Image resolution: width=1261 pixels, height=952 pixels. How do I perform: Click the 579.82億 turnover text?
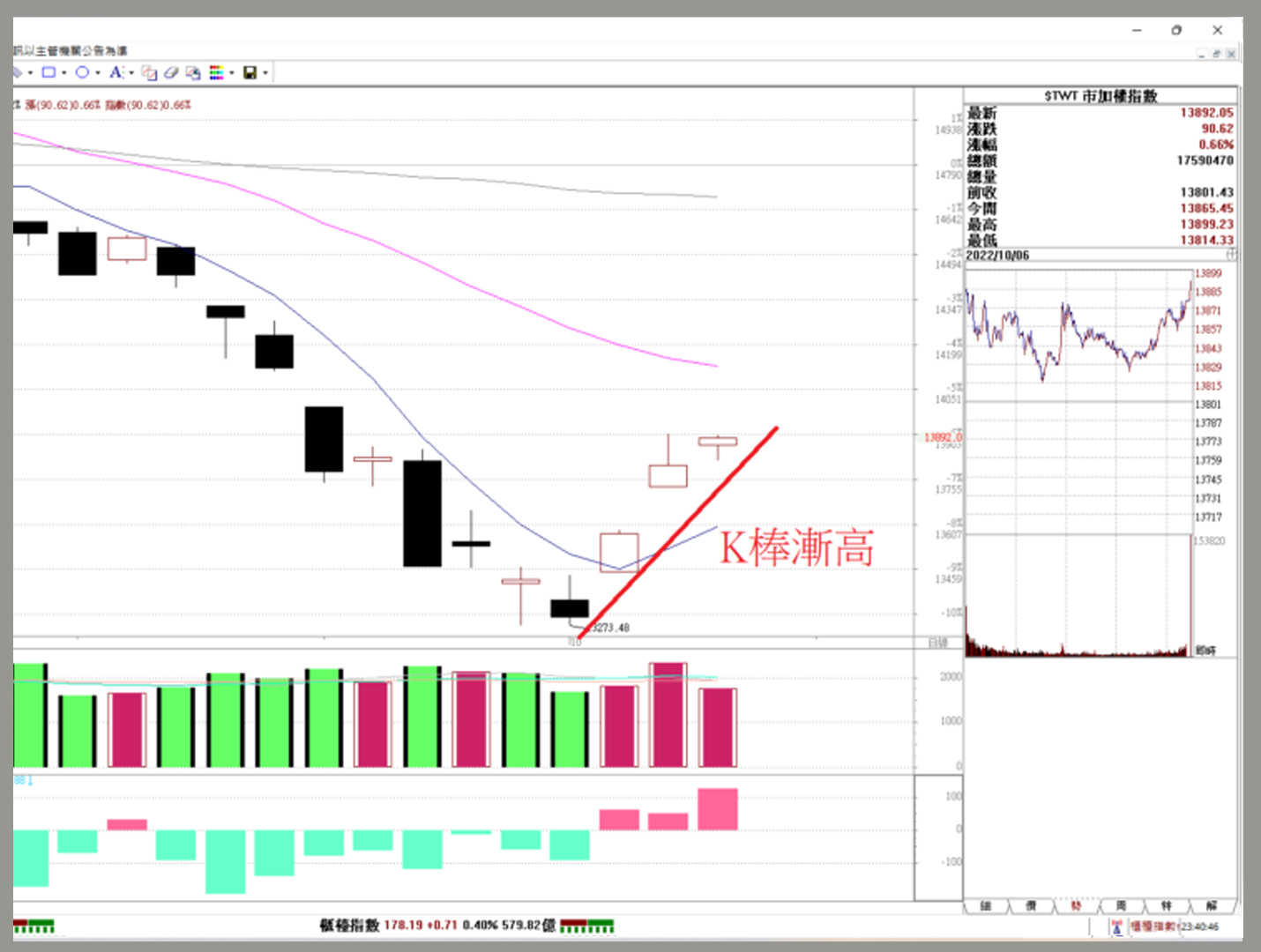point(529,925)
